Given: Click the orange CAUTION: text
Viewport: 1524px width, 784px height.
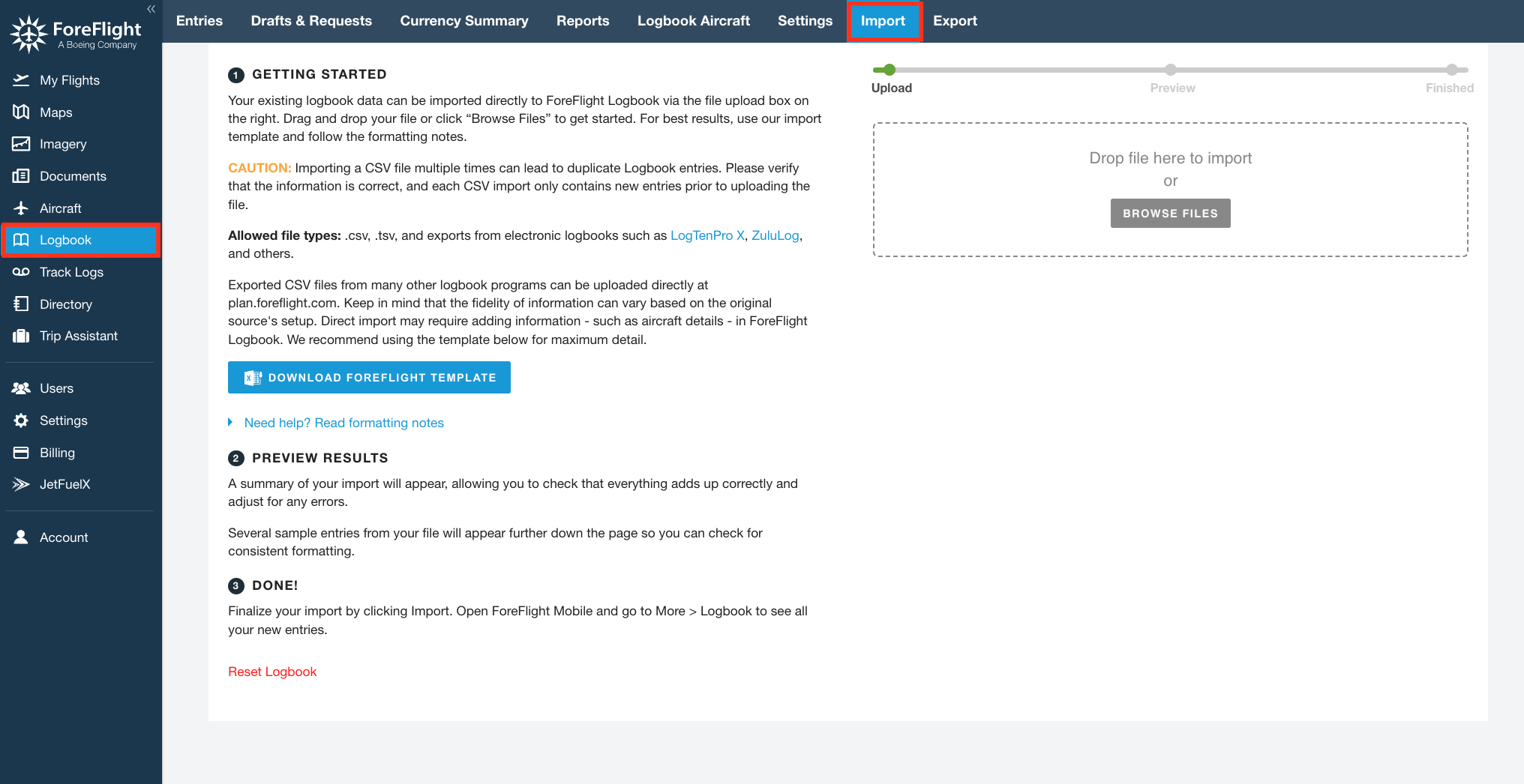Looking at the screenshot, I should (x=259, y=168).
